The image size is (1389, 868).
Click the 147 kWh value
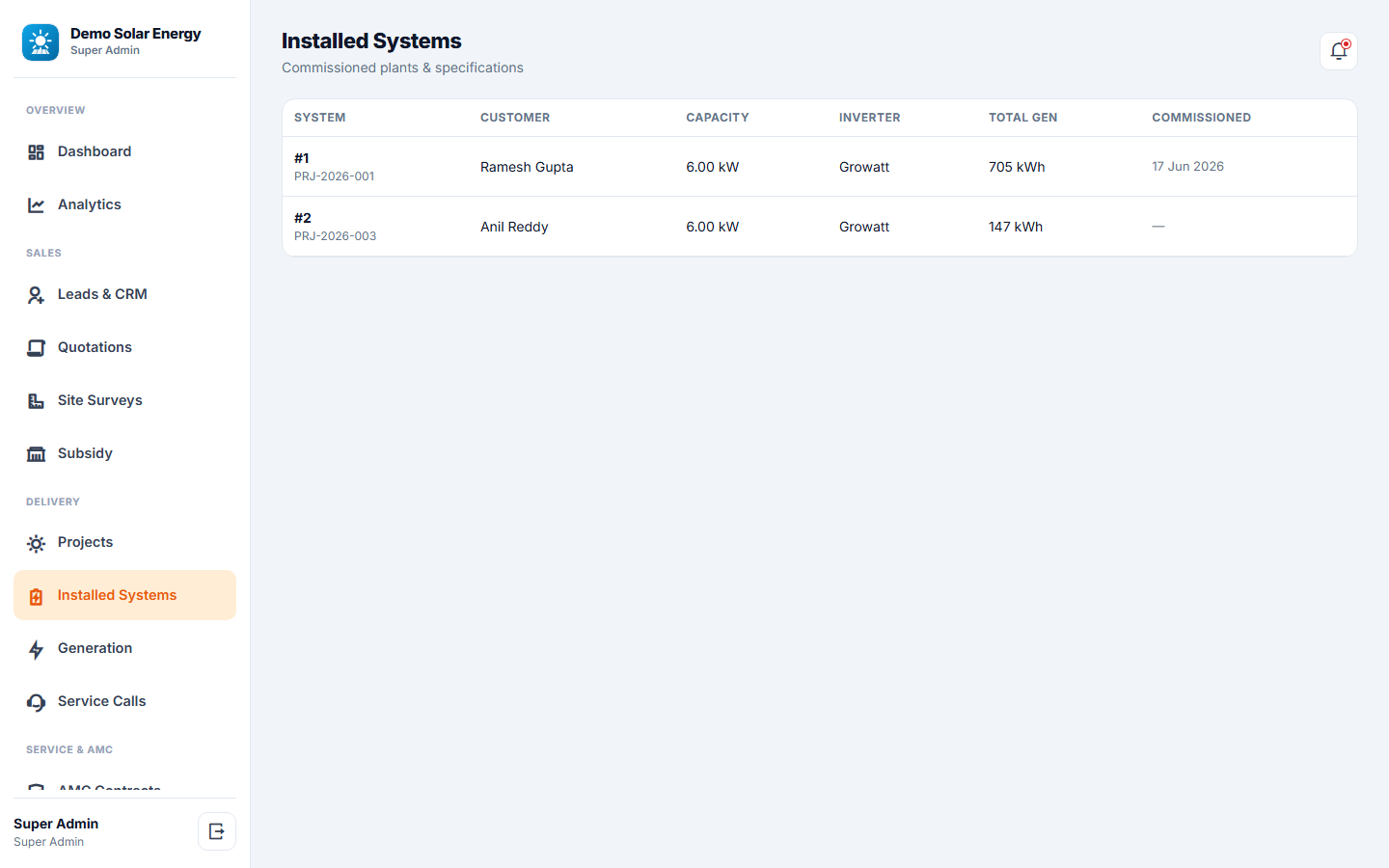(1016, 227)
